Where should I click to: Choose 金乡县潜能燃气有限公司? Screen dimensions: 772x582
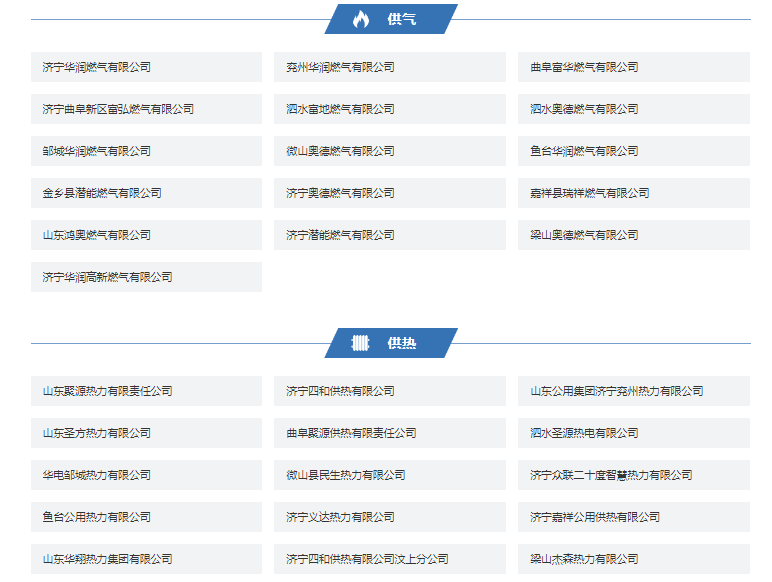pyautogui.click(x=146, y=193)
